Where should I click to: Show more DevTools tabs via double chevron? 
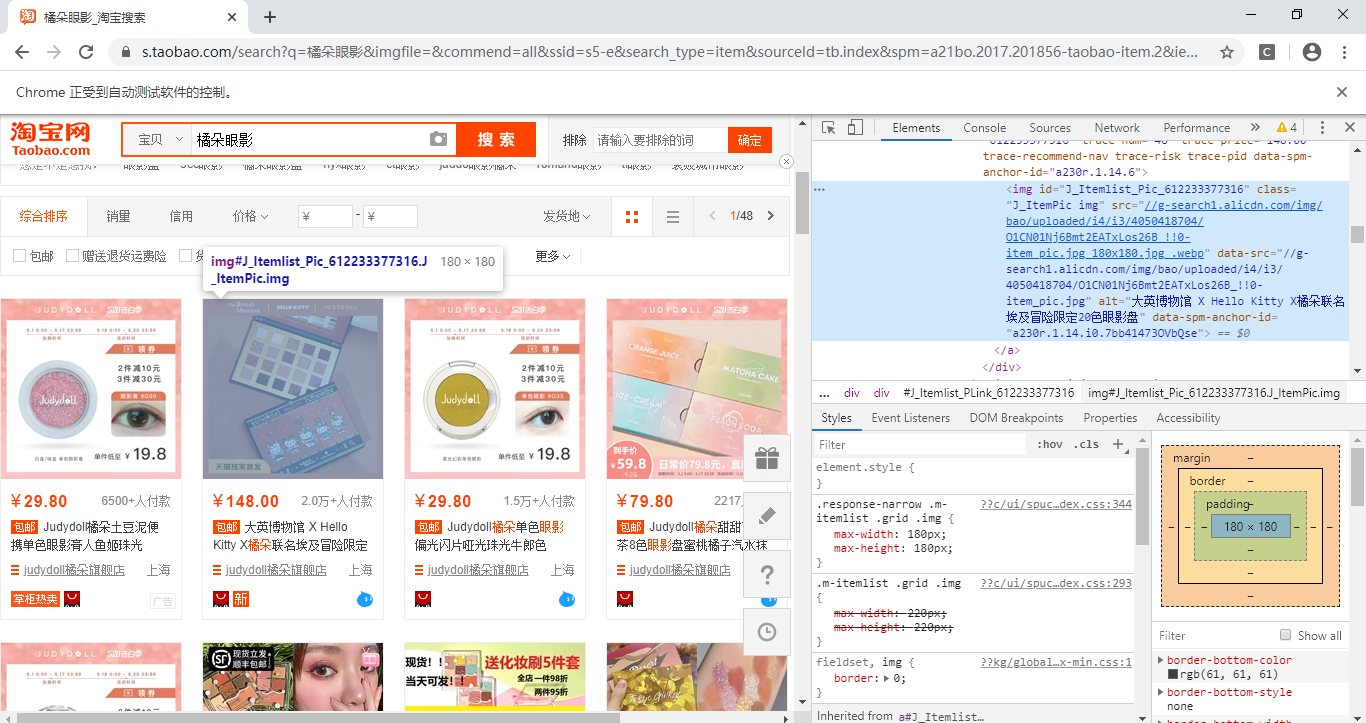(x=1255, y=128)
